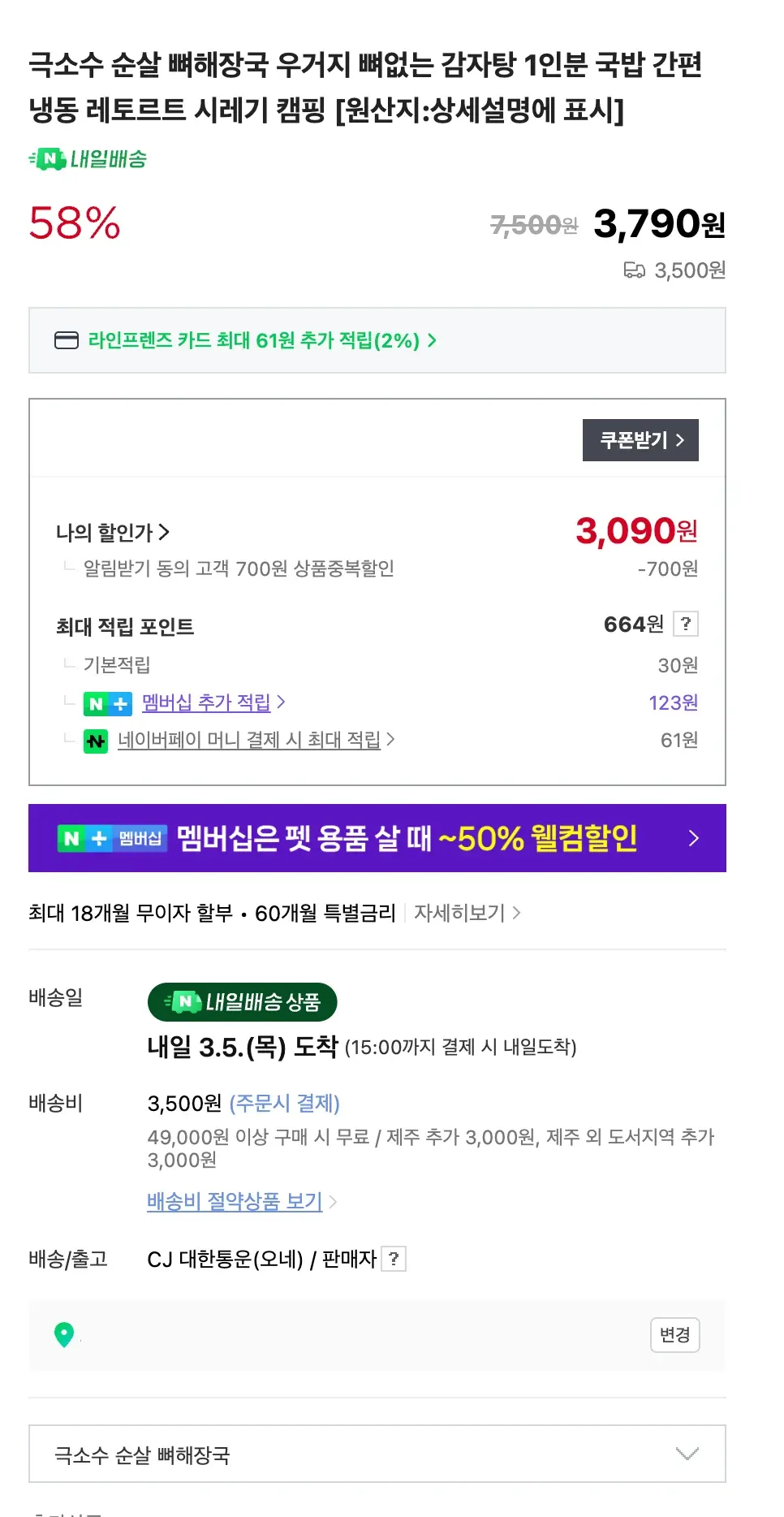Image resolution: width=784 pixels, height=1517 pixels.
Task: Click the question mark beside 664원
Action: [x=686, y=624]
